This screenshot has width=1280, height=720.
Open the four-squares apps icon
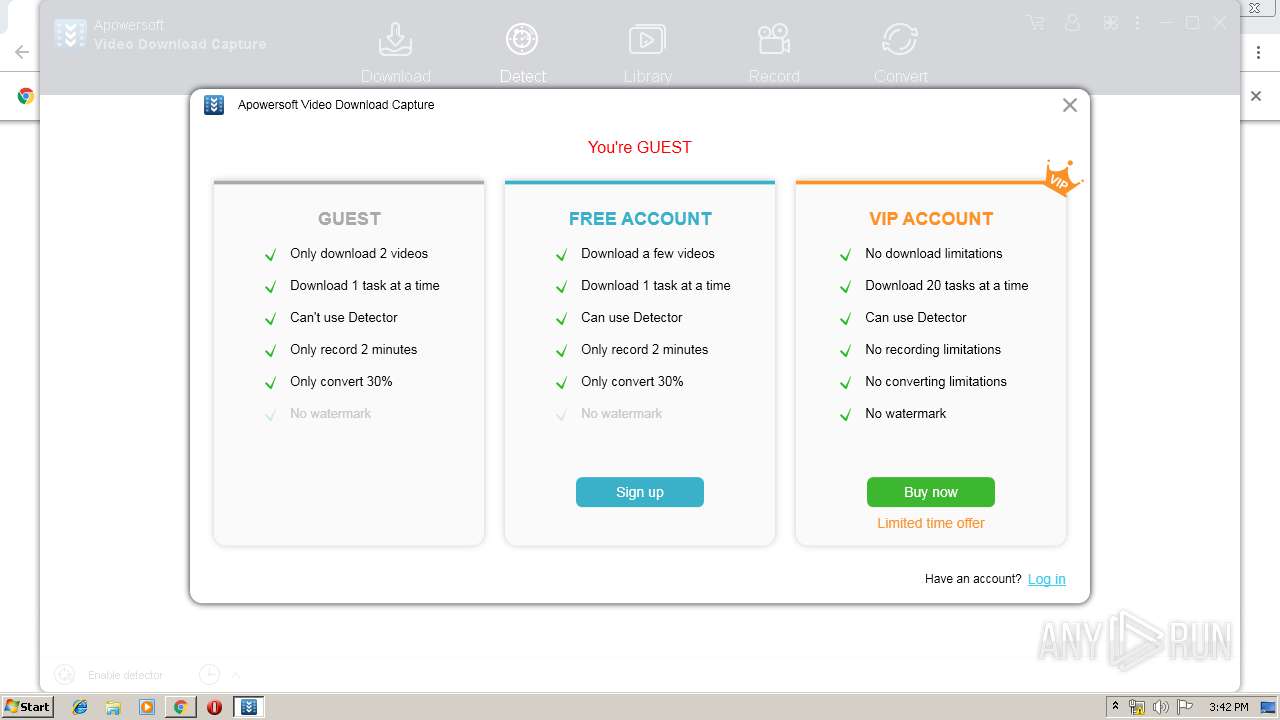click(1111, 22)
